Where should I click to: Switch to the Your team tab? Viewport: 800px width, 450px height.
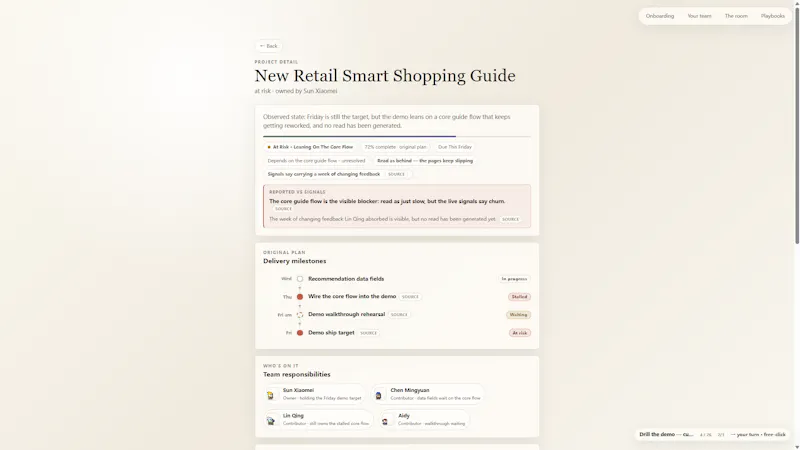click(699, 16)
